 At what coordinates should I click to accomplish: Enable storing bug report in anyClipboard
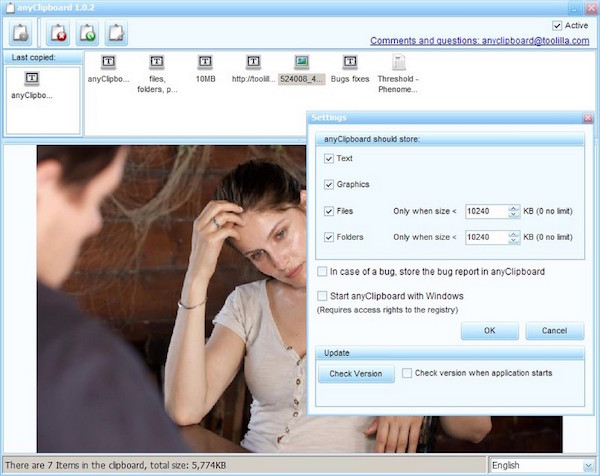click(x=322, y=272)
